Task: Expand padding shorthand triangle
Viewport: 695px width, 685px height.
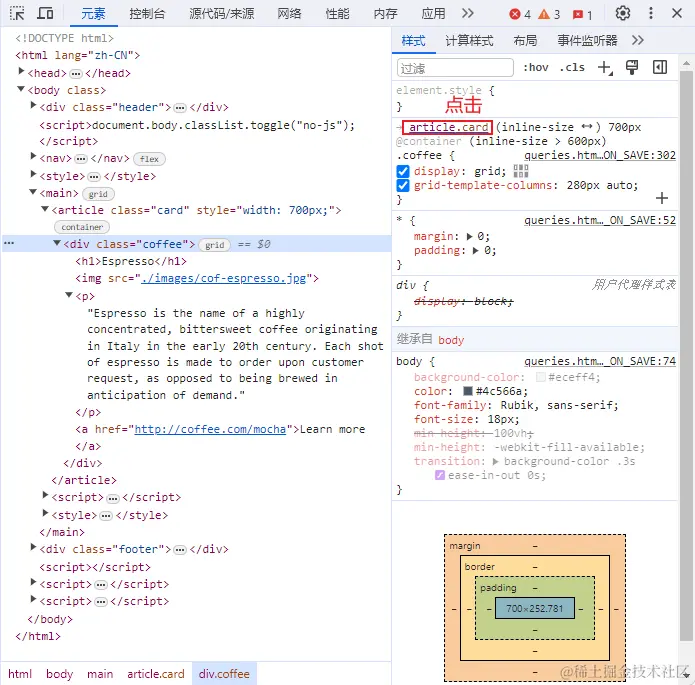Action: pos(476,251)
